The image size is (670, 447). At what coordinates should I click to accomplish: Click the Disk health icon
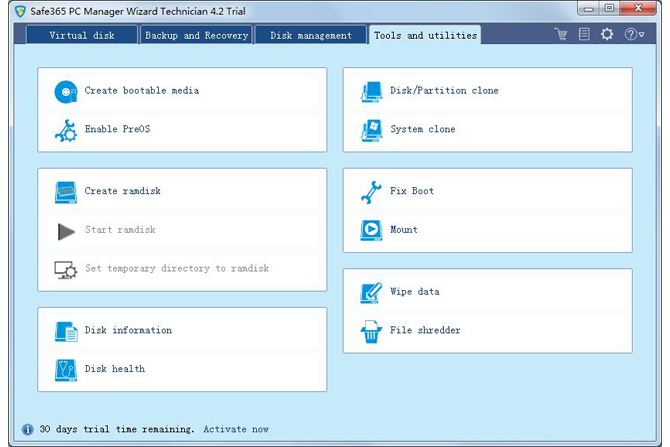(x=66, y=369)
